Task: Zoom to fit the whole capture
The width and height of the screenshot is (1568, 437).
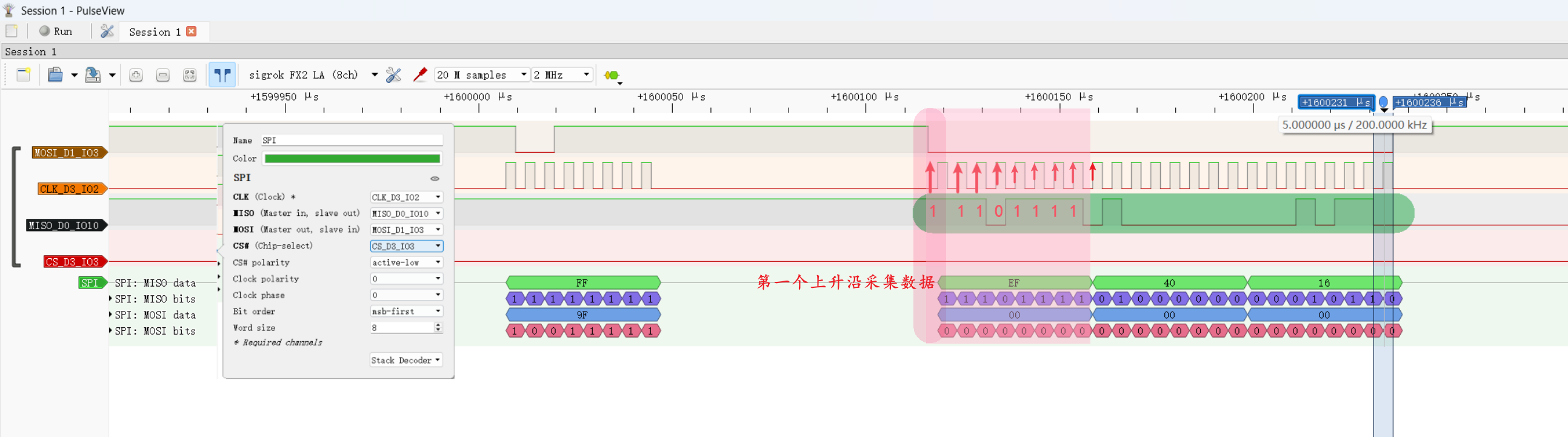Action: coord(190,75)
